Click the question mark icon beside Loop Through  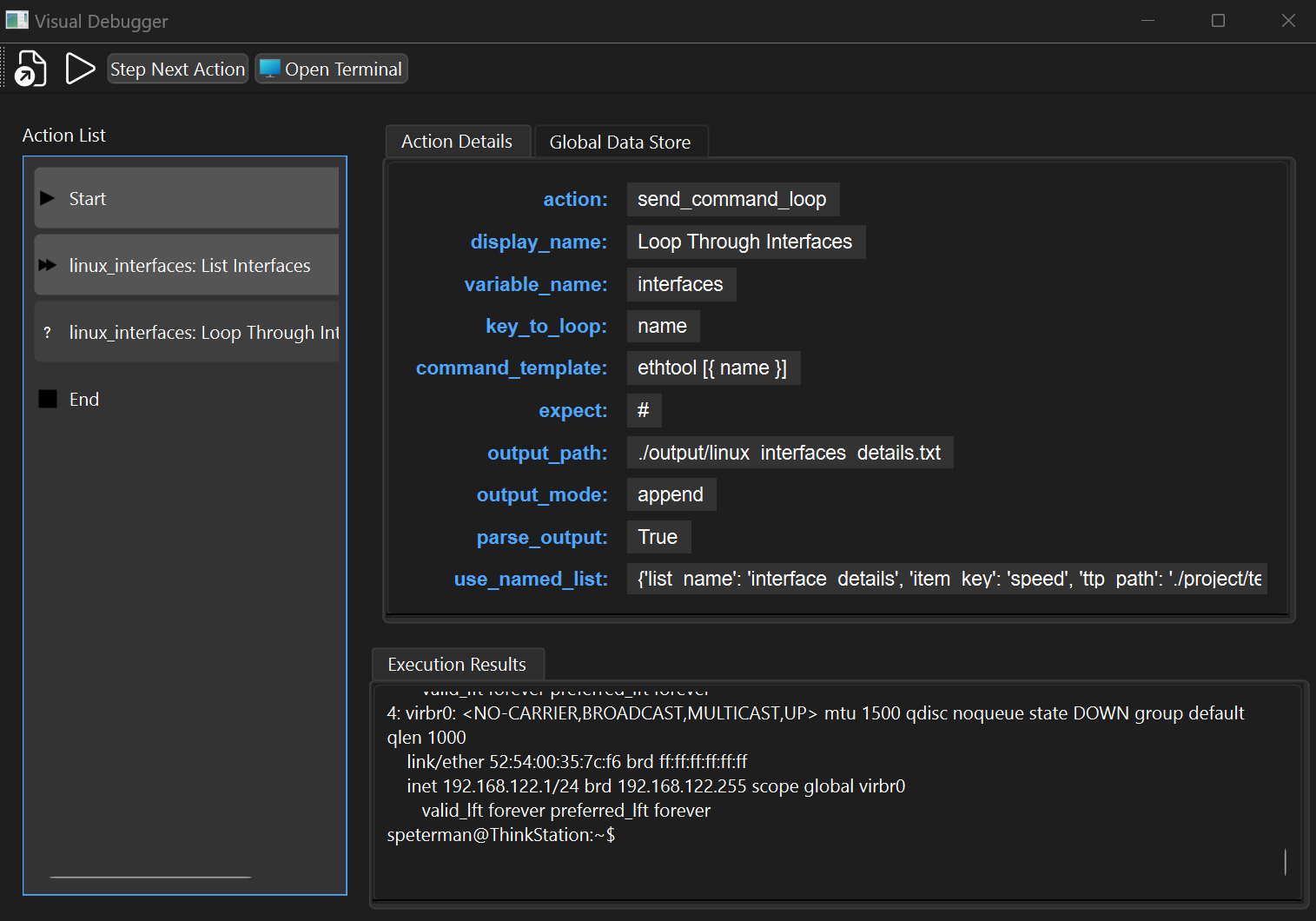click(x=47, y=333)
